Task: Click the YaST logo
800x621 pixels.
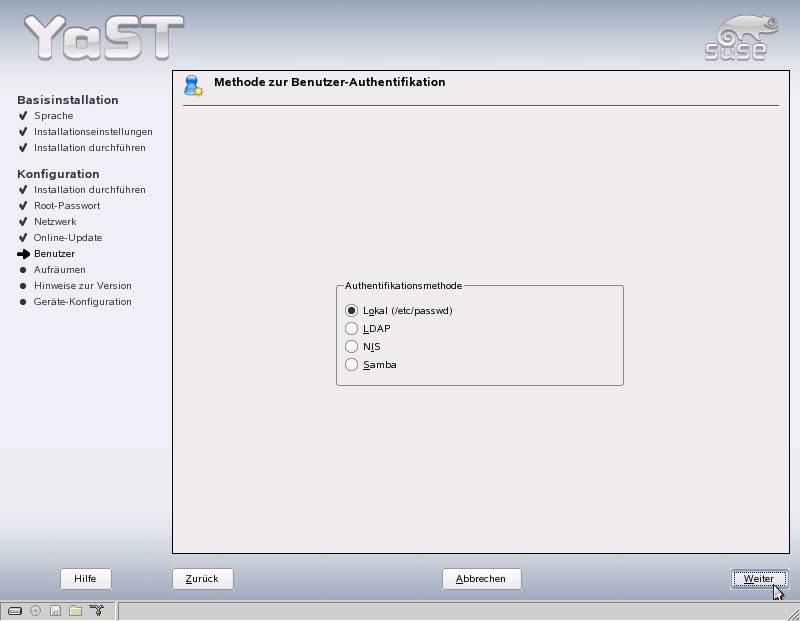Action: coord(103,38)
